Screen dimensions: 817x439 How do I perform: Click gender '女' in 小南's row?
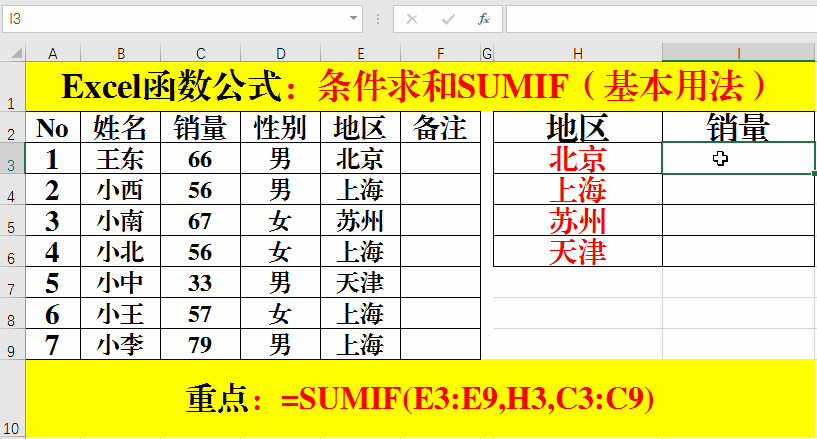[280, 220]
